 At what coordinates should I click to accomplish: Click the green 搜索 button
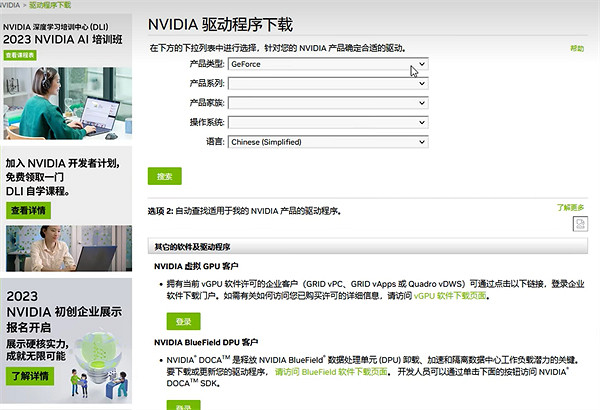pyautogui.click(x=164, y=176)
